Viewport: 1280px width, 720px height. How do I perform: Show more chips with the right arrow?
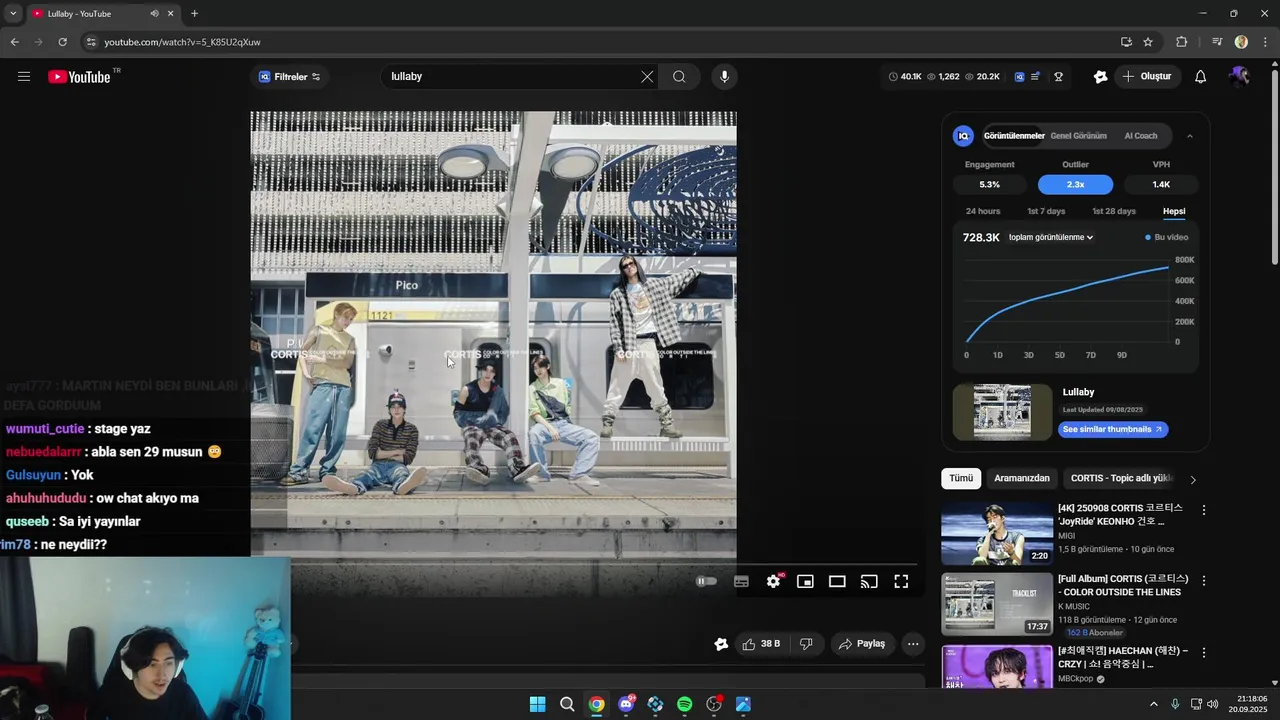click(x=1192, y=479)
